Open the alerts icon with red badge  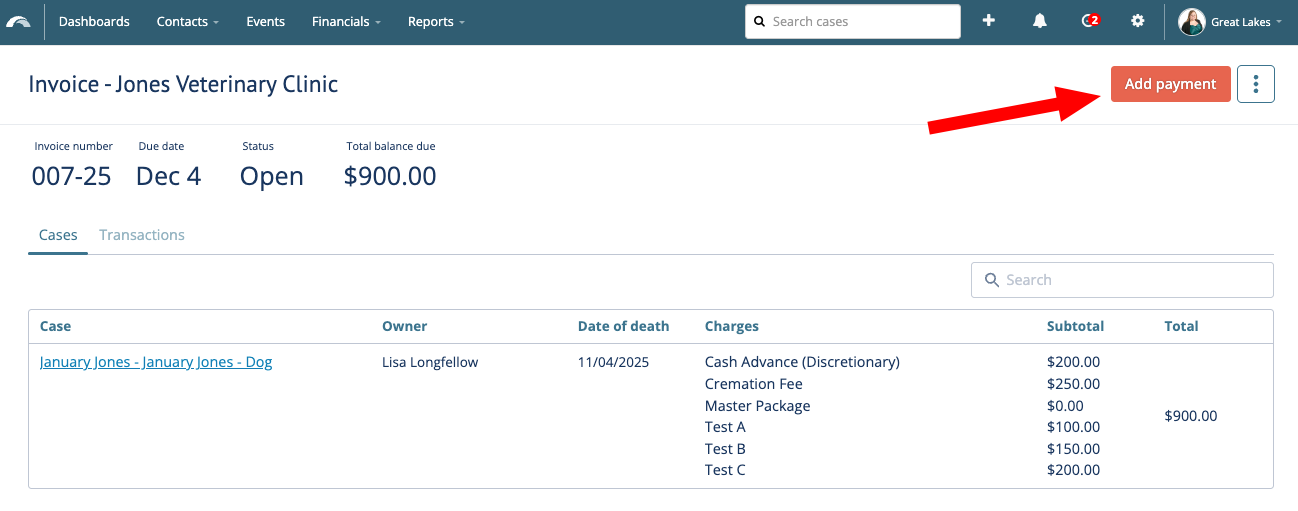point(1090,21)
